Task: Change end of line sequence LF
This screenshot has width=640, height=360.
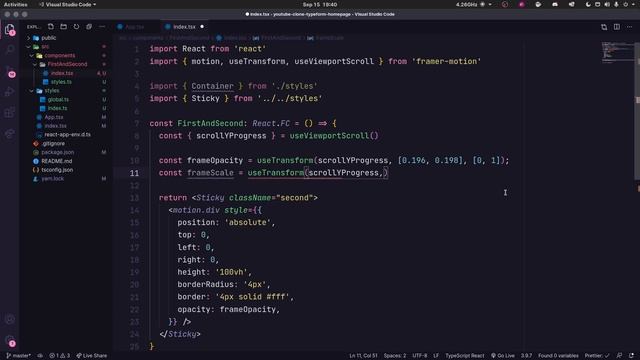Action: (436, 356)
